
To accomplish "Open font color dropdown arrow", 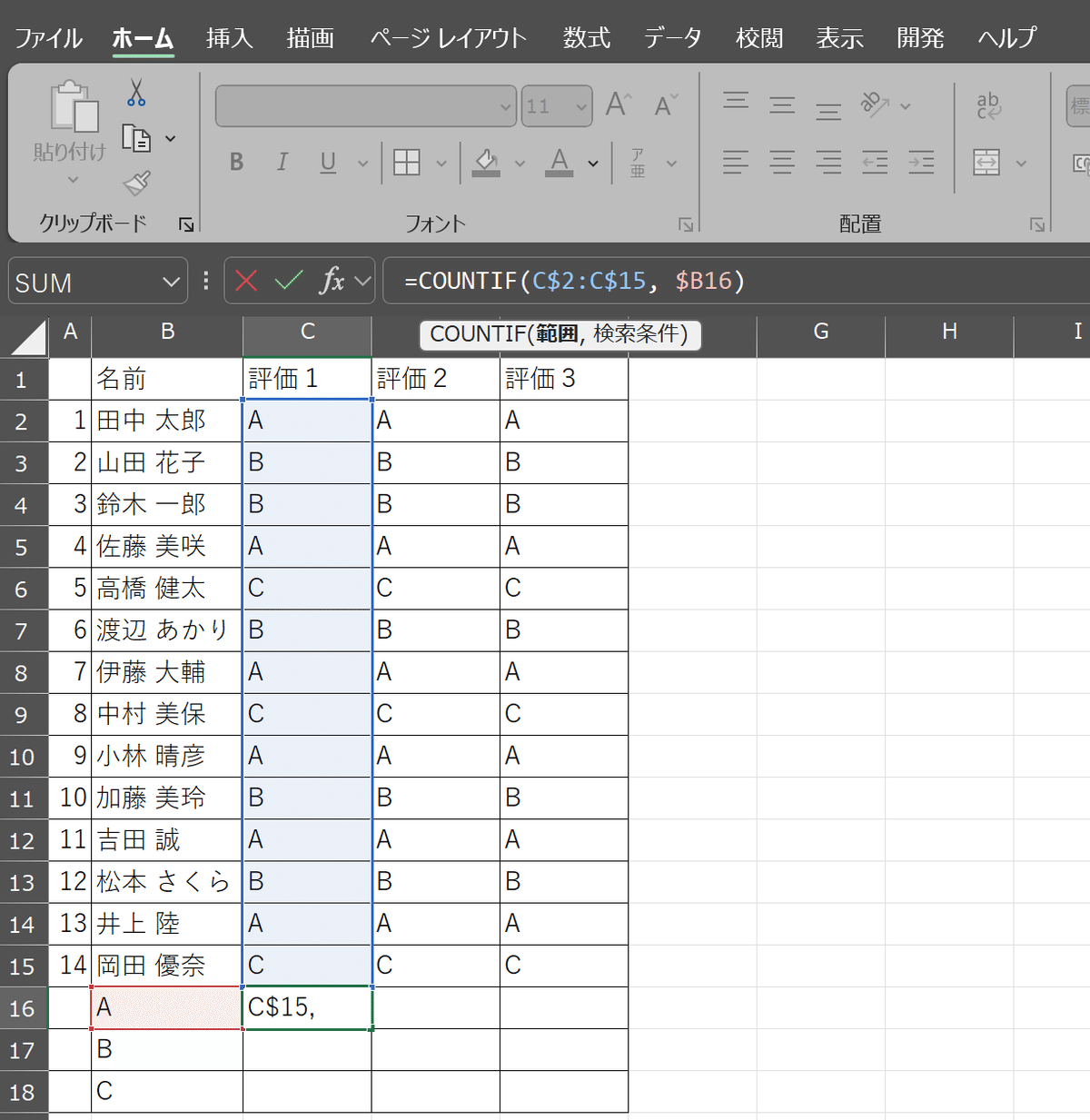I will point(593,164).
